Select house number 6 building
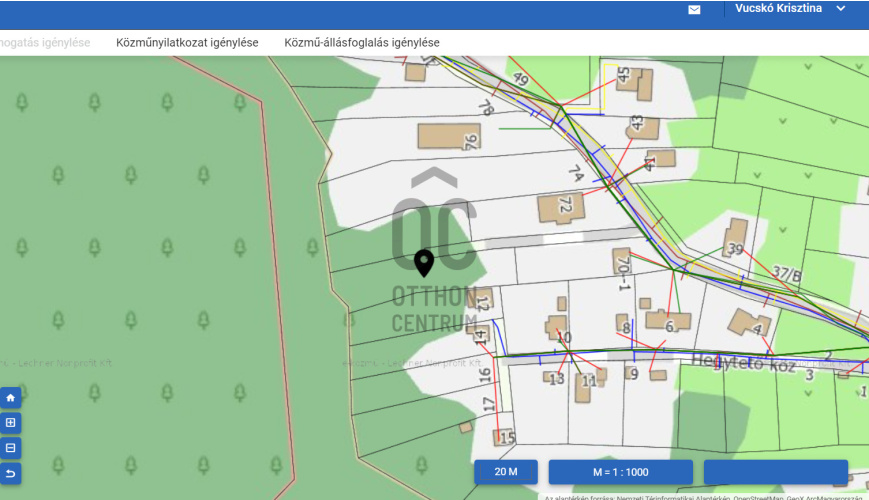 coord(668,321)
